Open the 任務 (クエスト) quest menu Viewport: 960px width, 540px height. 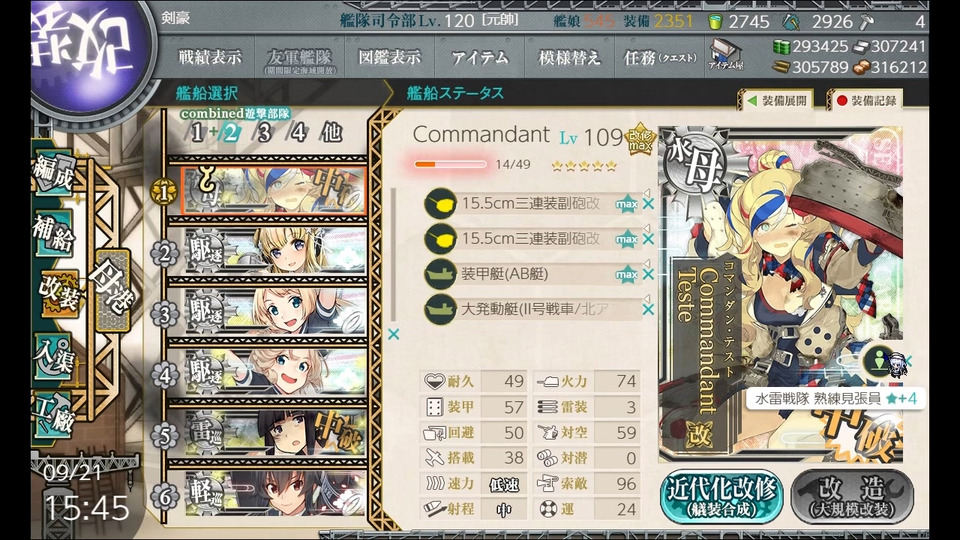pyautogui.click(x=660, y=58)
